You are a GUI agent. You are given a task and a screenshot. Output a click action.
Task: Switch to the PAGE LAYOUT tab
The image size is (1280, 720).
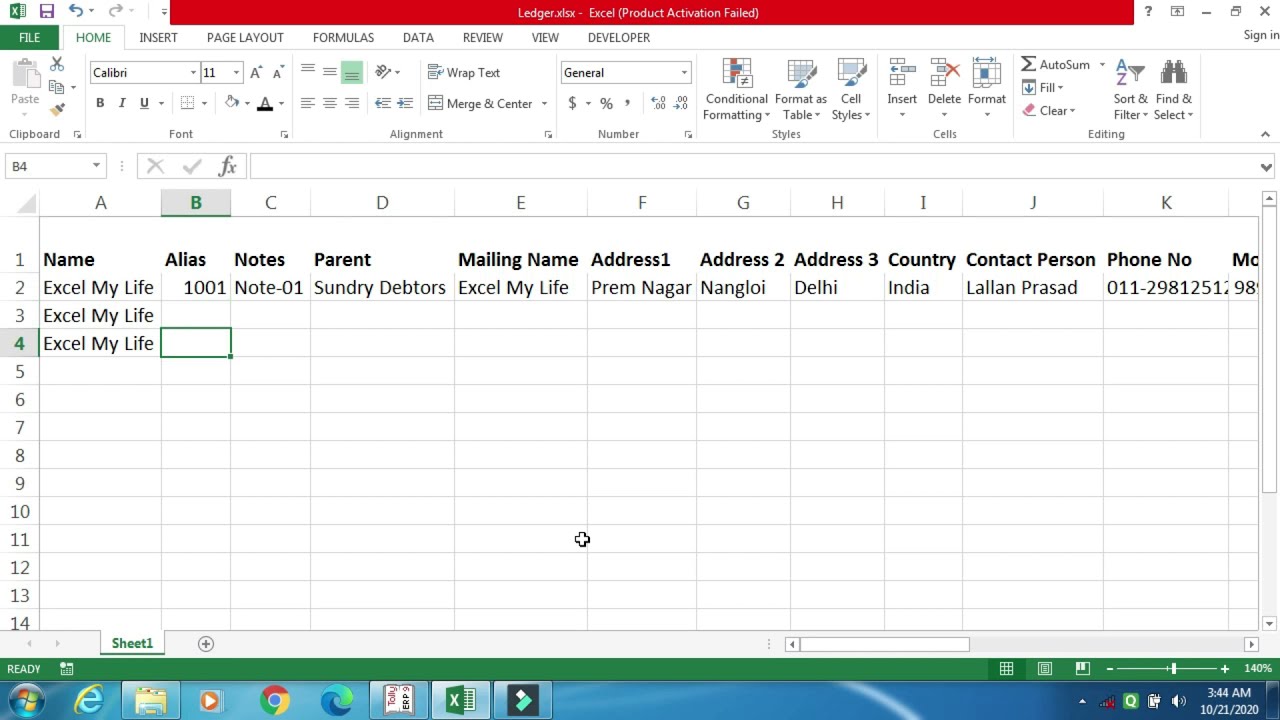[x=245, y=37]
